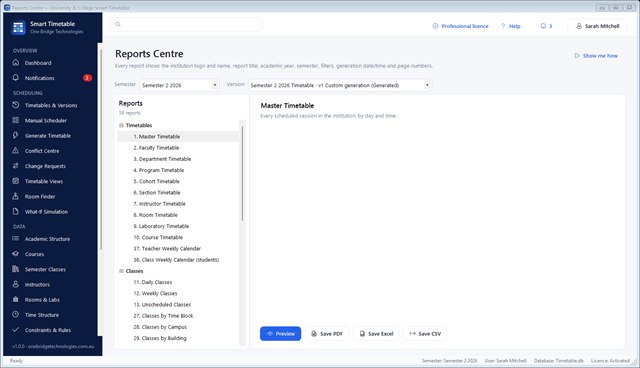Screen dimensions: 640x368
Task: Select 1. Master Timetable report
Action: (178, 137)
